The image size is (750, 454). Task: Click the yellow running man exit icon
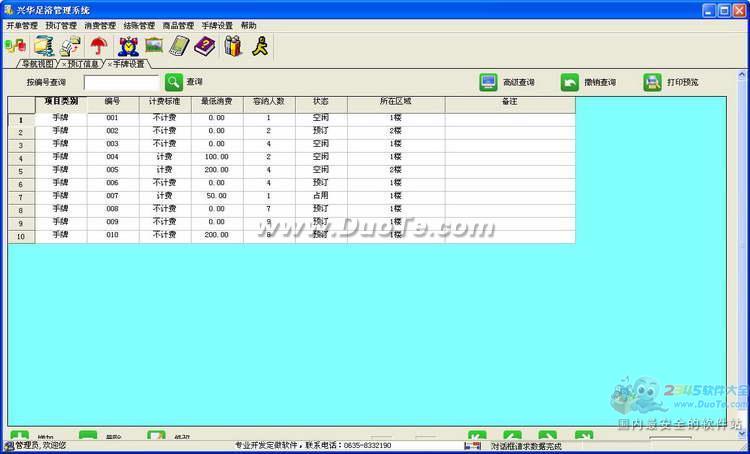click(260, 46)
